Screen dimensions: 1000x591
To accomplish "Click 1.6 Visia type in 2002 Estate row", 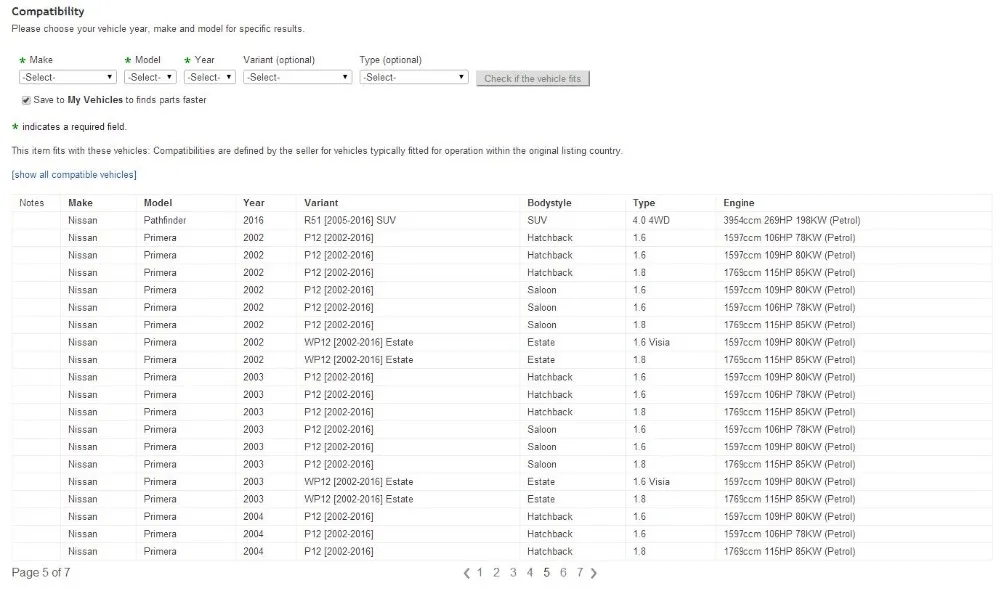I will tap(651, 342).
